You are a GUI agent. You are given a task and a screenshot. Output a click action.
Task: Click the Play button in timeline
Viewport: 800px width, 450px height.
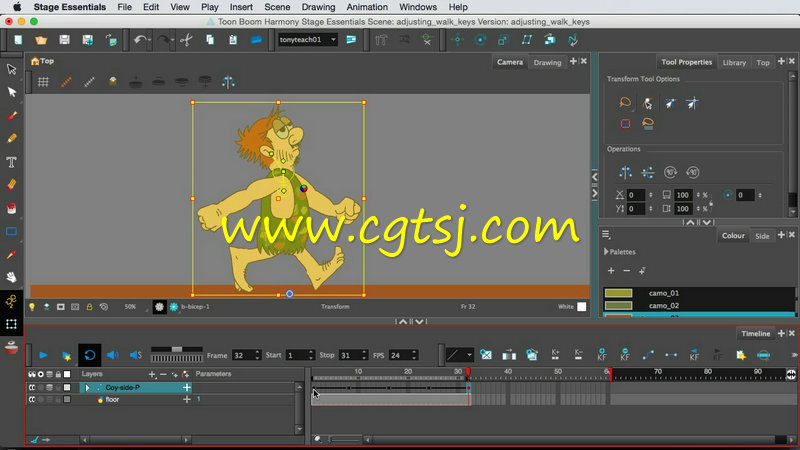[x=43, y=355]
